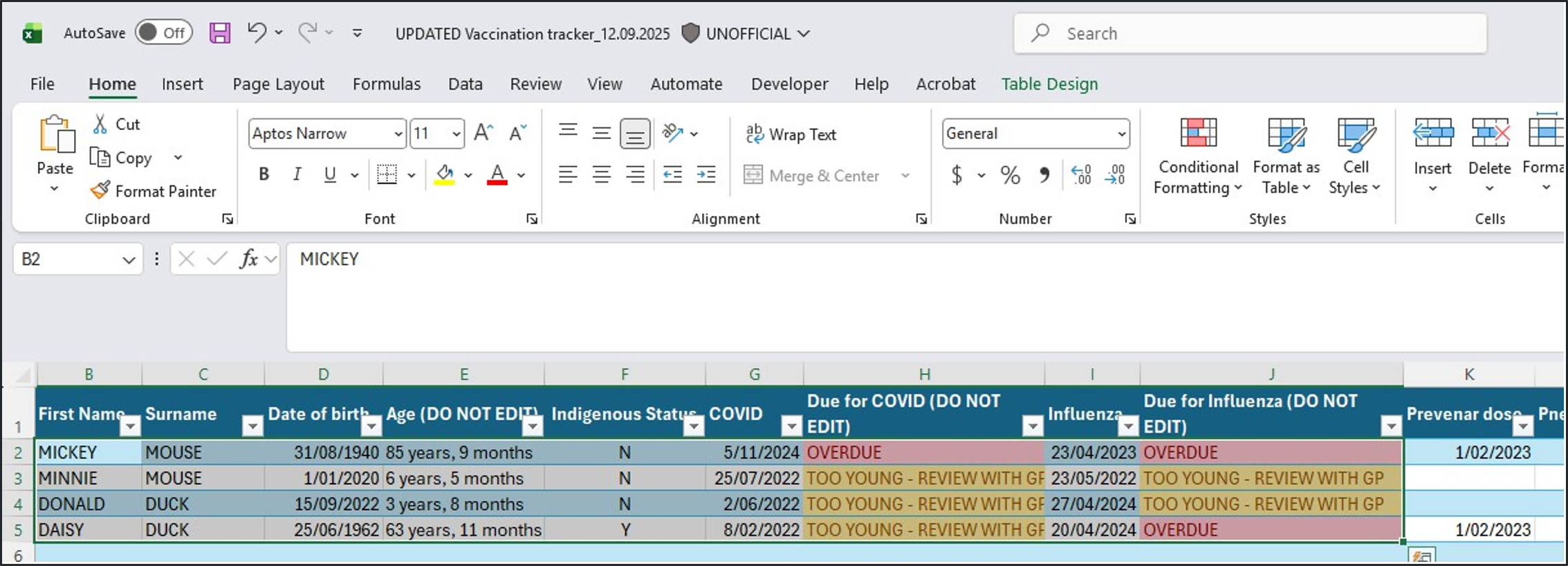
Task: Click the Undo arrow icon
Action: 257,32
